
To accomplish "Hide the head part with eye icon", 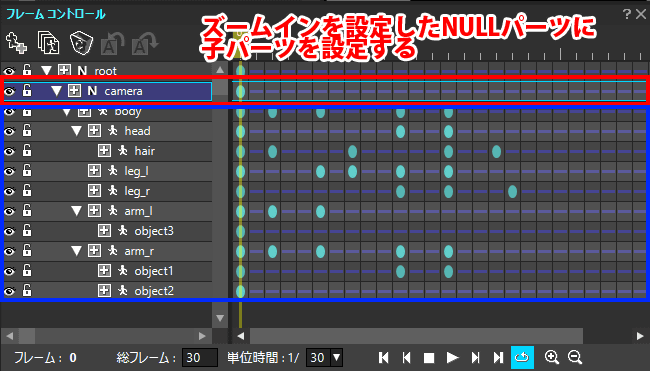I will (x=9, y=131).
